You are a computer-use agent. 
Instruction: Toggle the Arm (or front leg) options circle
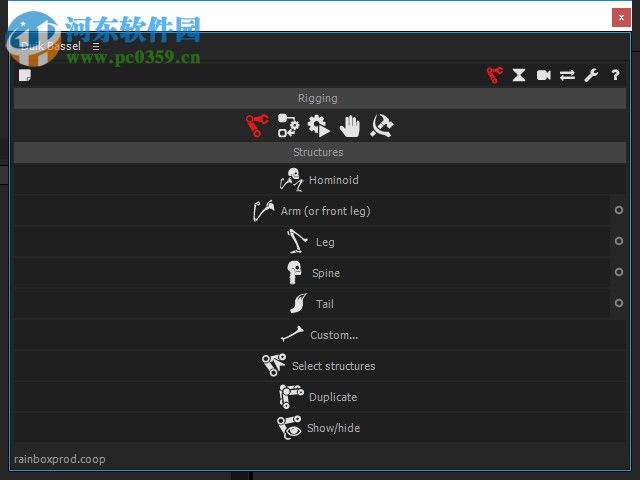619,210
